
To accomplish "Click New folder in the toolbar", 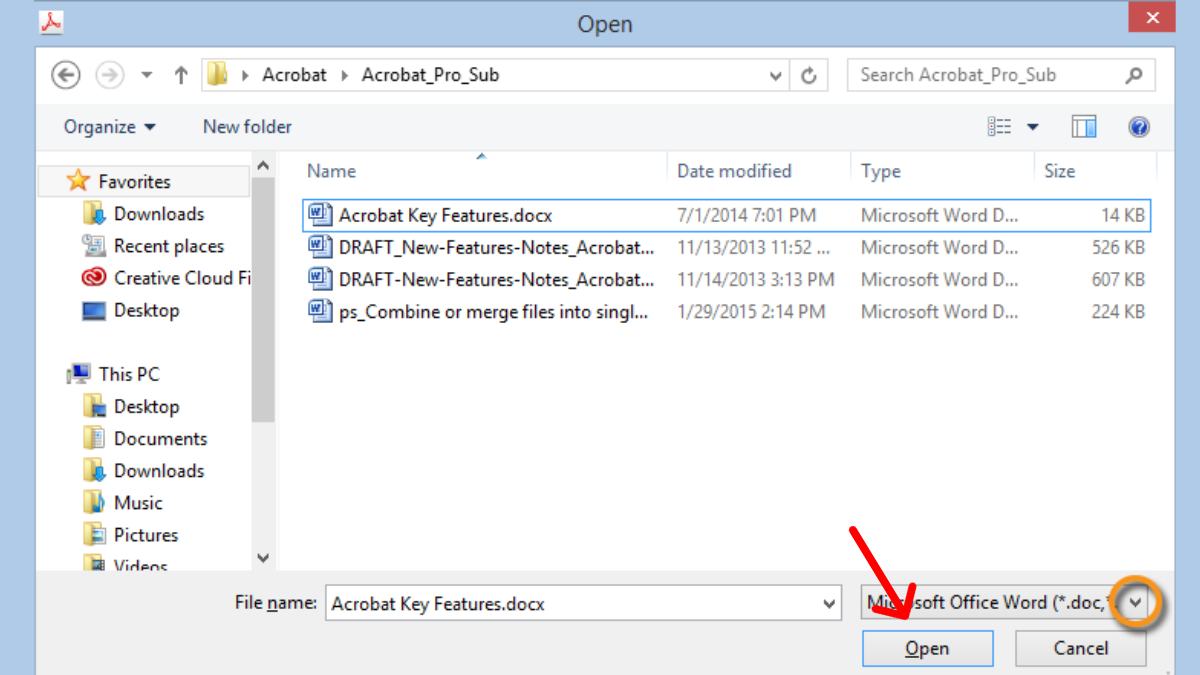I will pos(247,127).
